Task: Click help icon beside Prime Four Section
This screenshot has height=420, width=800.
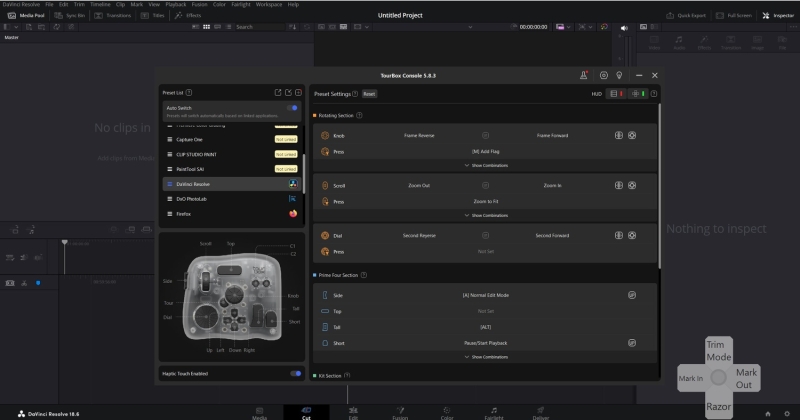Action: 364,275
